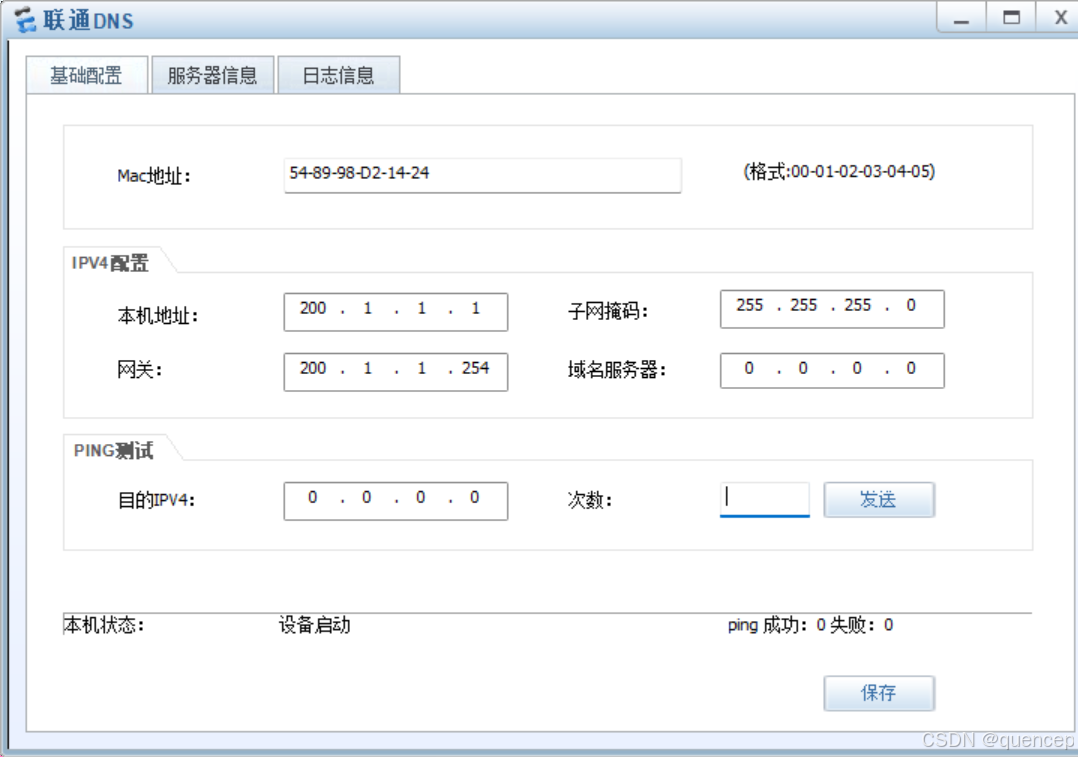Minimize the 联通DNS window
The height and width of the screenshot is (757, 1078).
961,18
